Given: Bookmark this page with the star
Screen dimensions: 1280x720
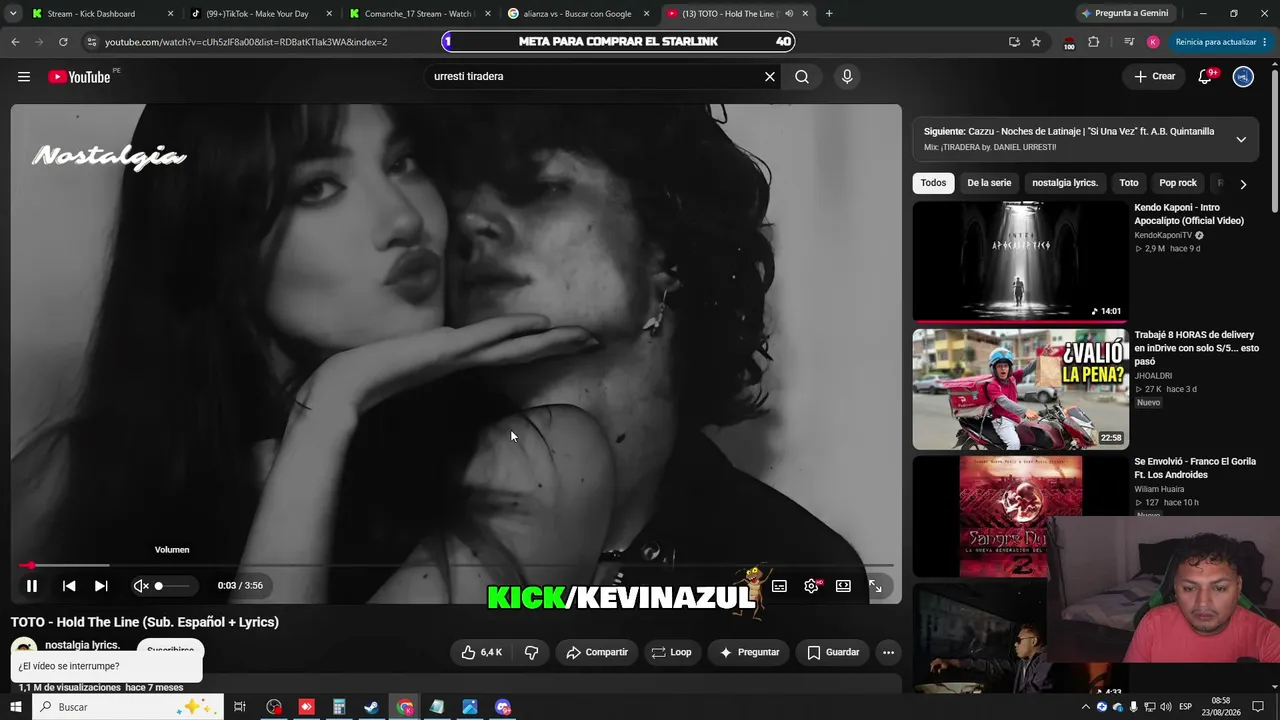Looking at the screenshot, I should 1036,42.
